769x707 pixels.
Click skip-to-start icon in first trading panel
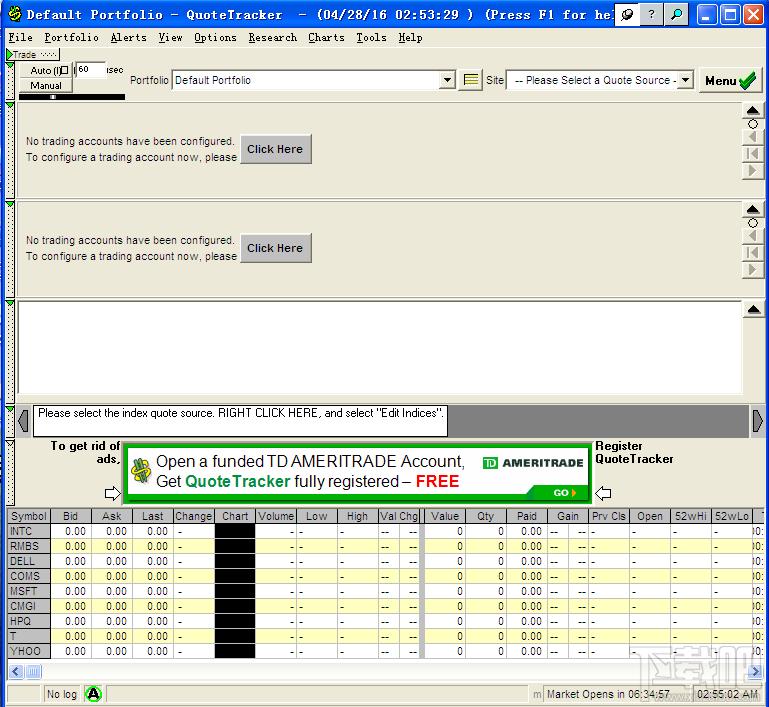(x=752, y=154)
